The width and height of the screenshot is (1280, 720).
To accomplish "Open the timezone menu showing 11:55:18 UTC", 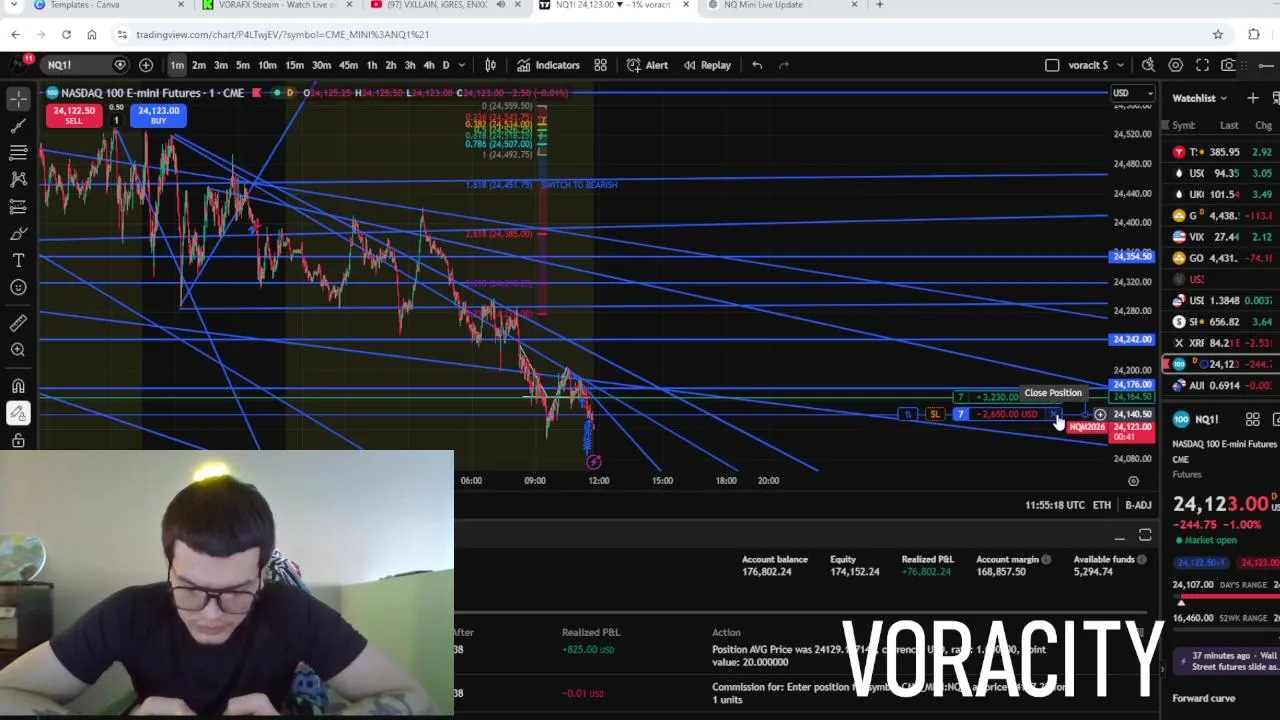I will (x=1054, y=505).
